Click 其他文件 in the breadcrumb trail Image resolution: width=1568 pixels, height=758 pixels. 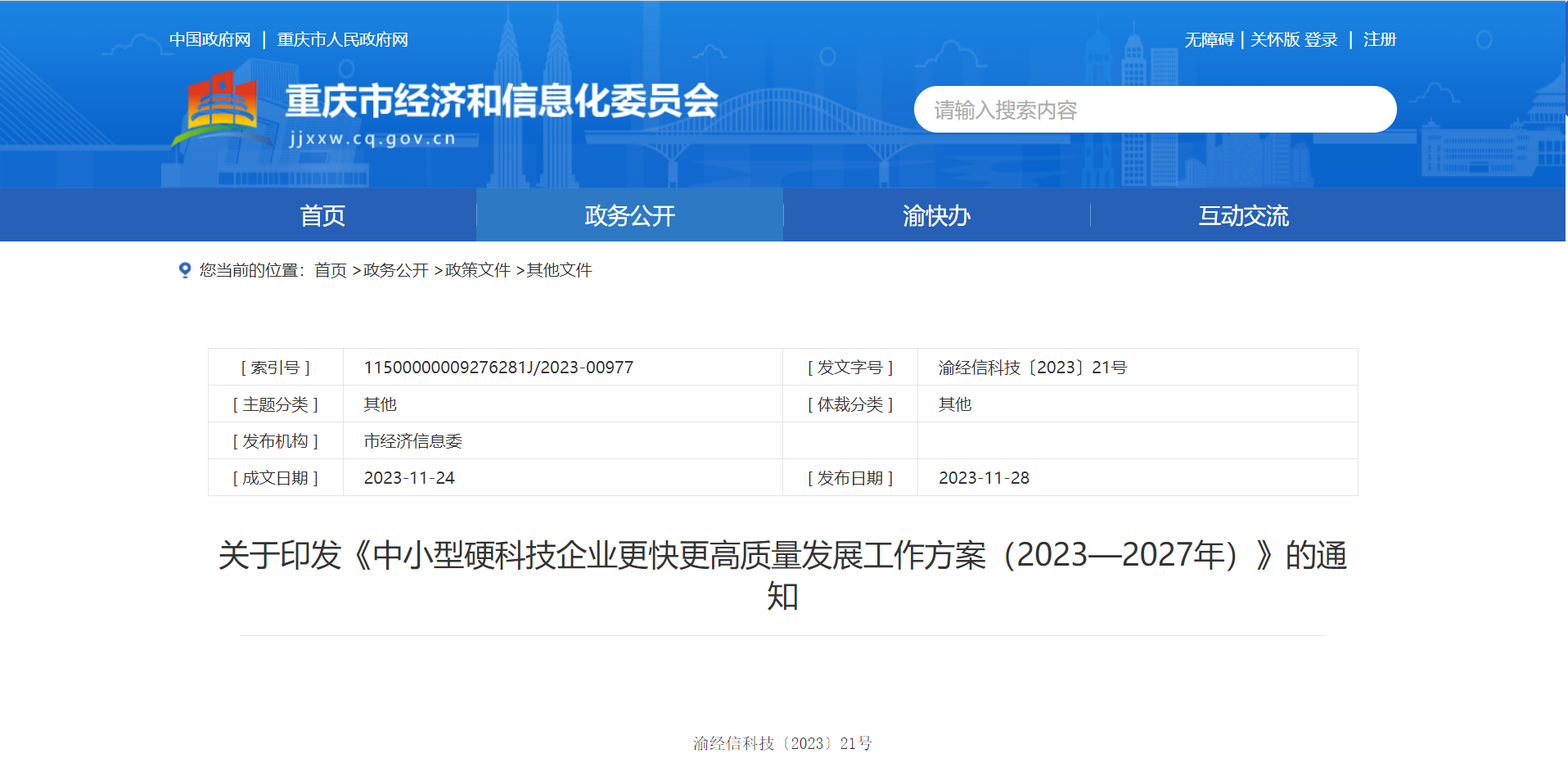559,270
